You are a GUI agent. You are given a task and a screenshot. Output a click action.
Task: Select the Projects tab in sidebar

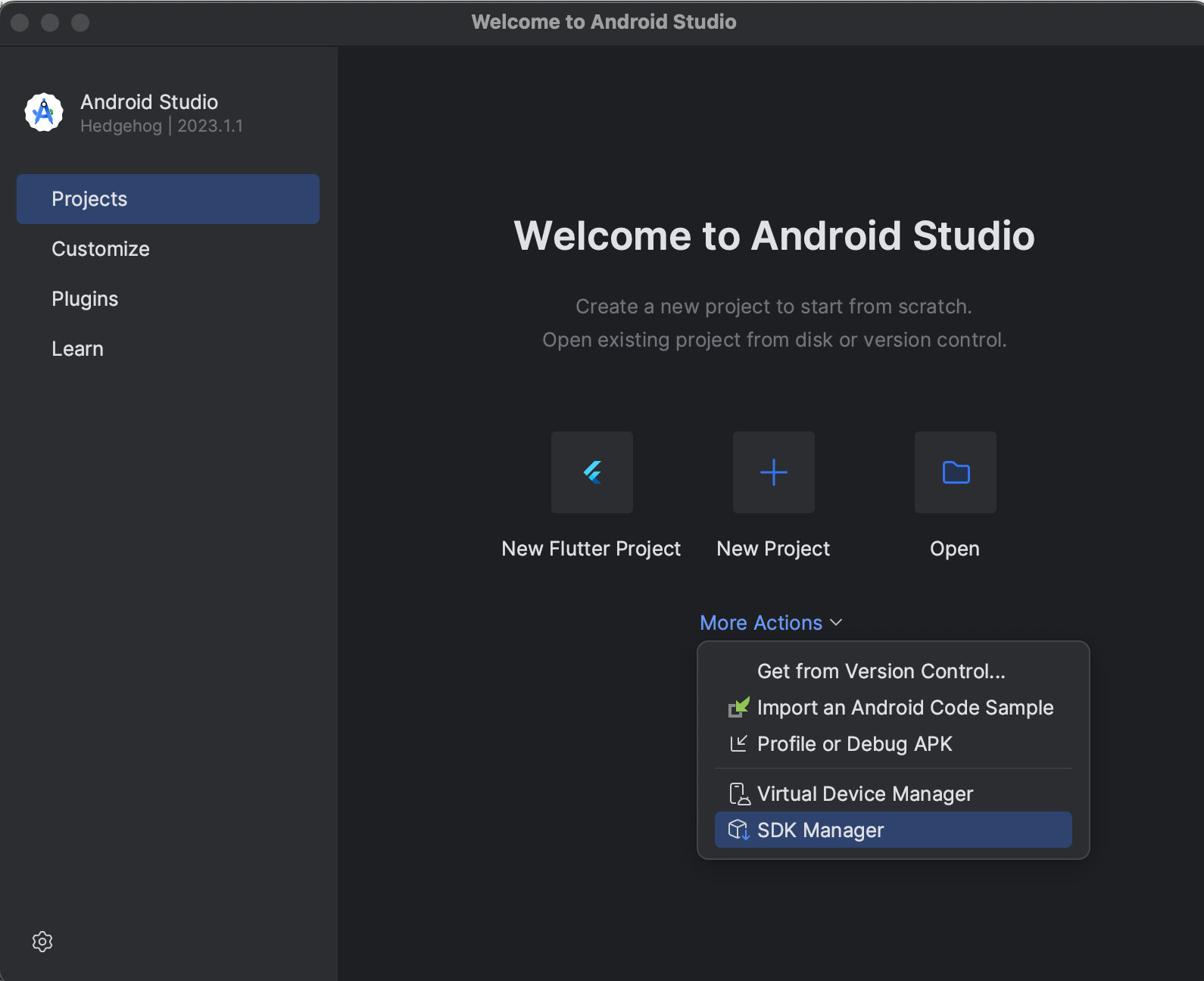(x=168, y=199)
